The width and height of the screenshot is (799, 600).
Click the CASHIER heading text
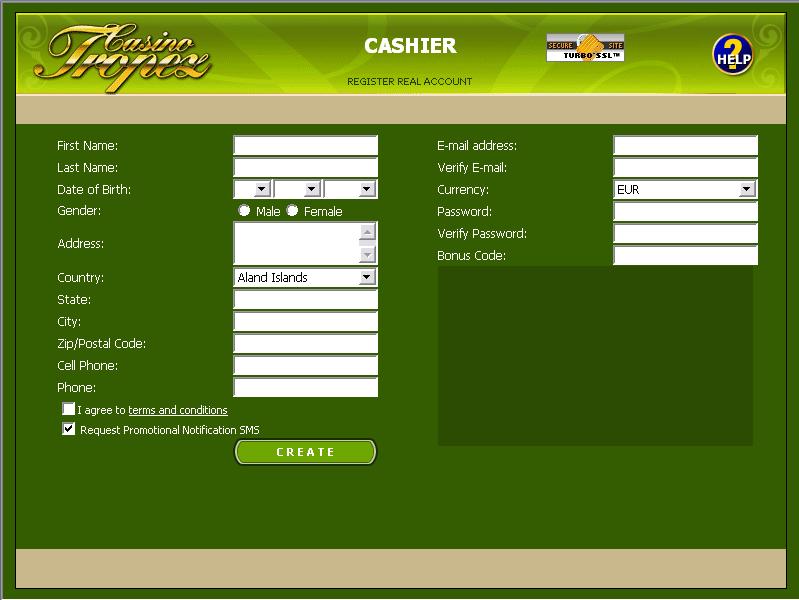[x=410, y=46]
